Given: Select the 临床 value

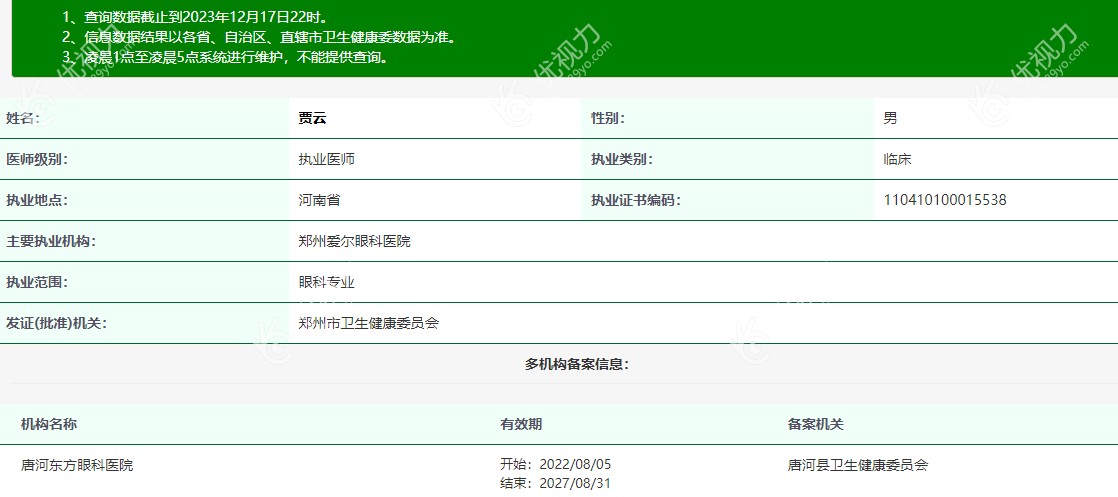Looking at the screenshot, I should [898, 160].
